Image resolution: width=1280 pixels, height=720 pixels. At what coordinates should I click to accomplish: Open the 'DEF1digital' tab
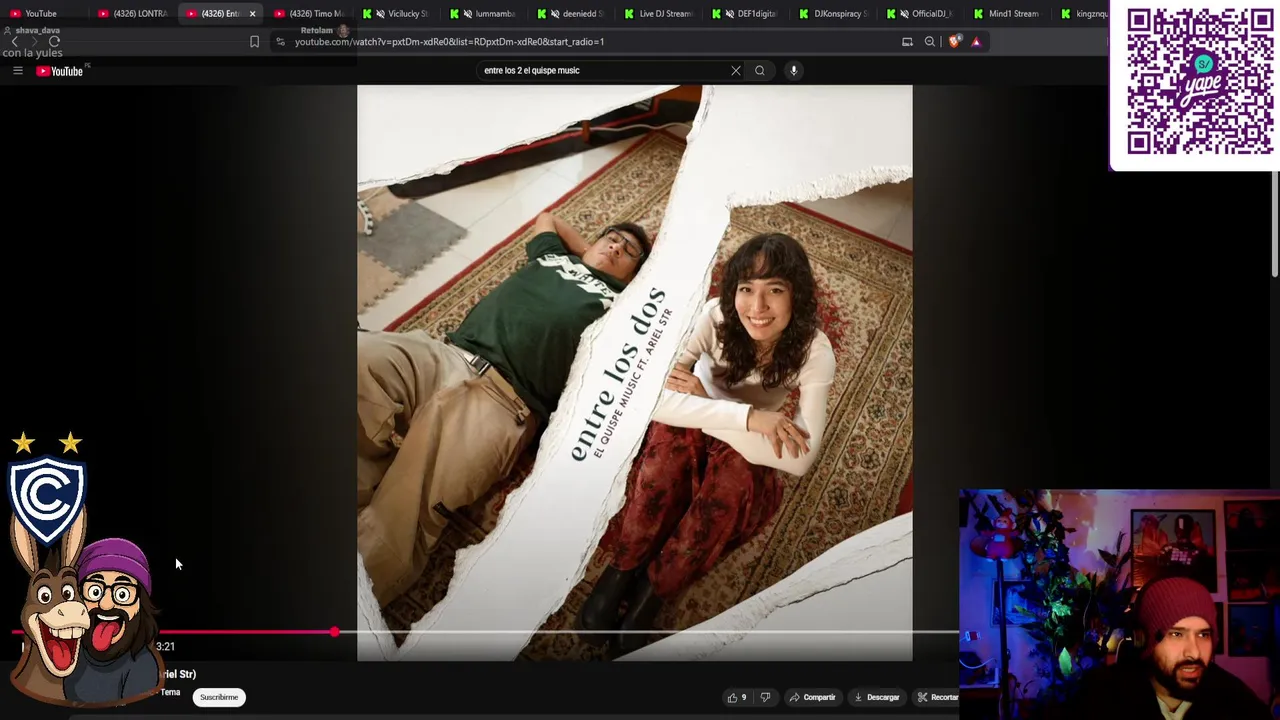pos(747,14)
